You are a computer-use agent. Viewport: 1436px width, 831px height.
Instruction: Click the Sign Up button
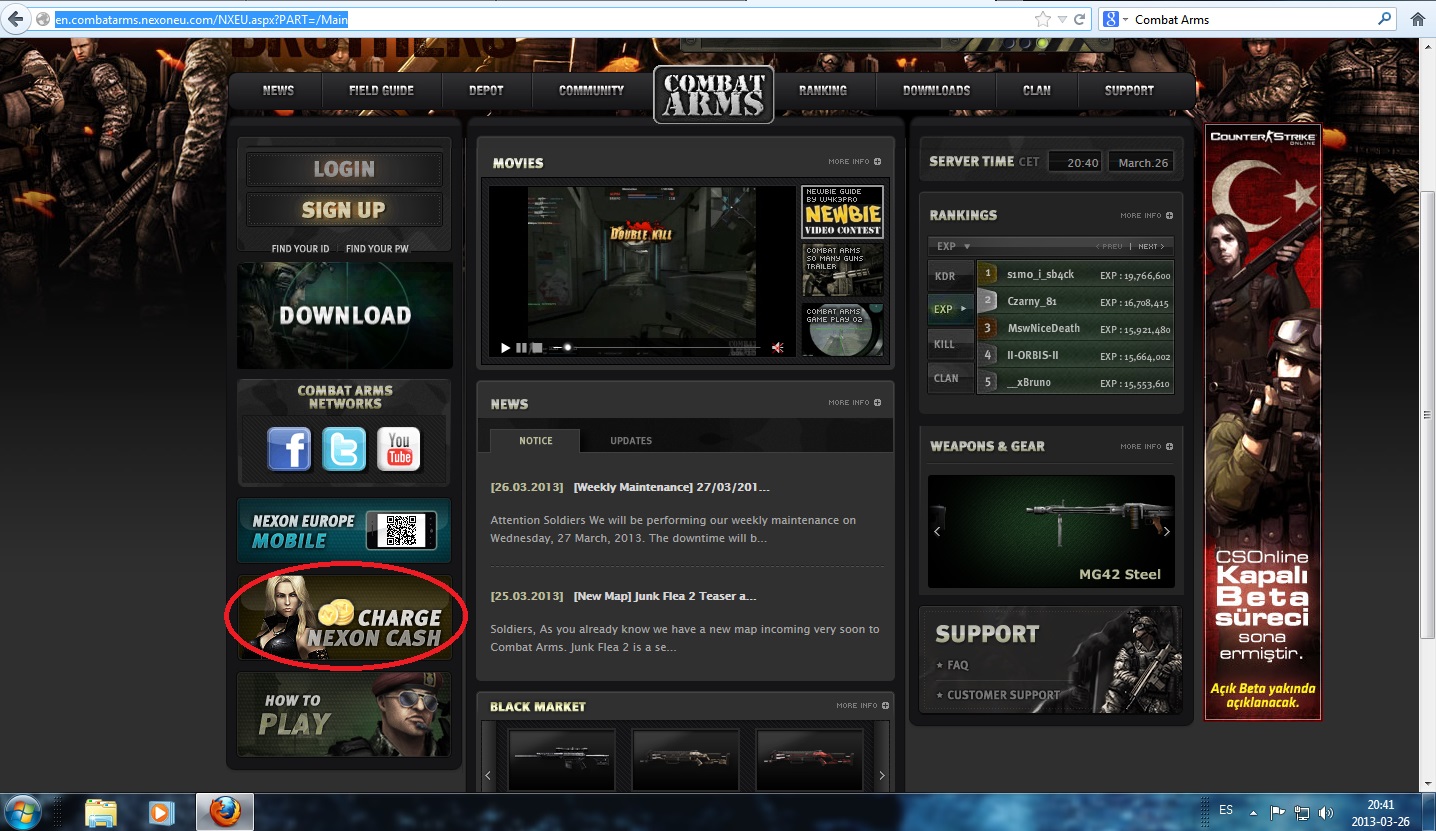pos(344,210)
